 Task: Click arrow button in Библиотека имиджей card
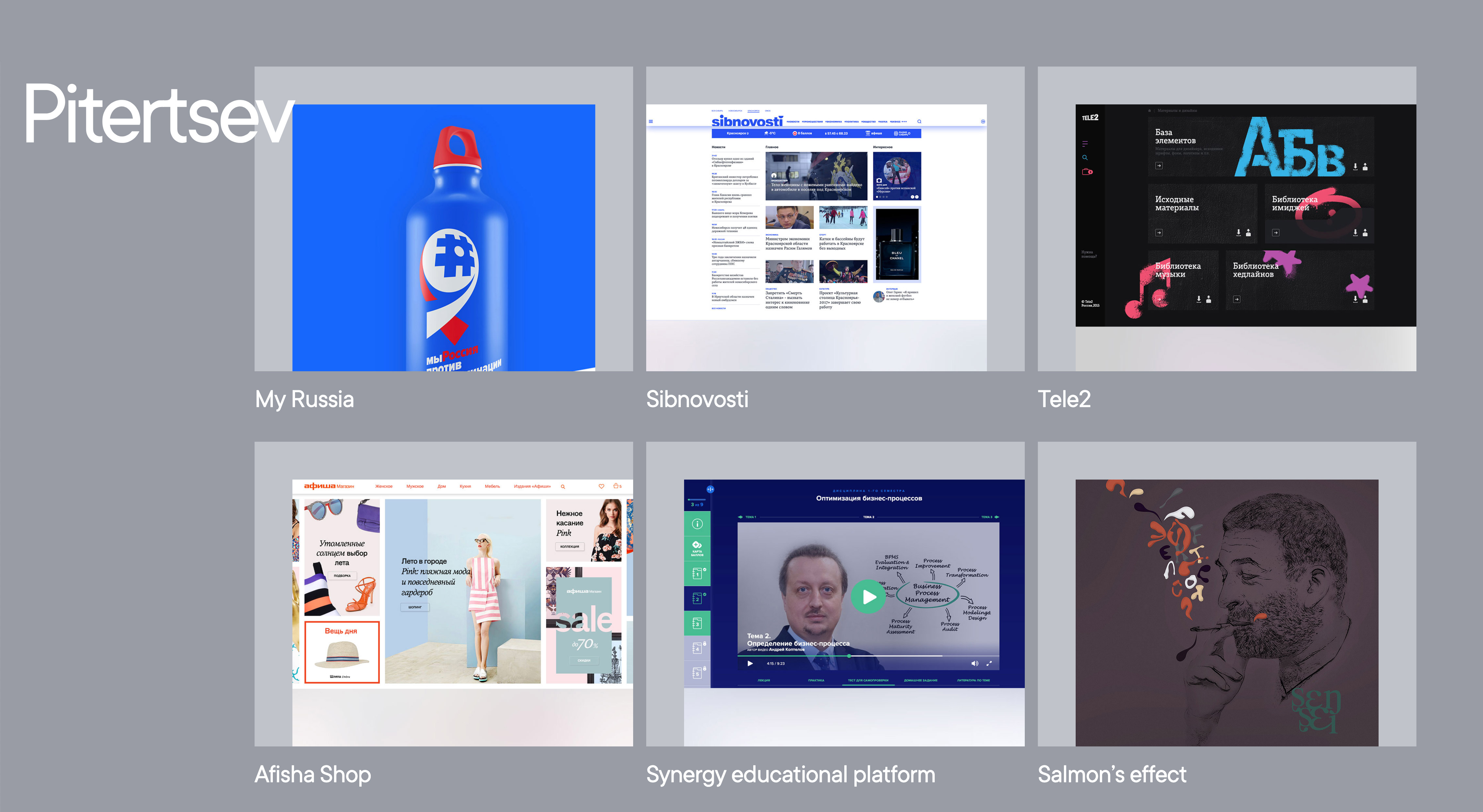tap(1276, 233)
